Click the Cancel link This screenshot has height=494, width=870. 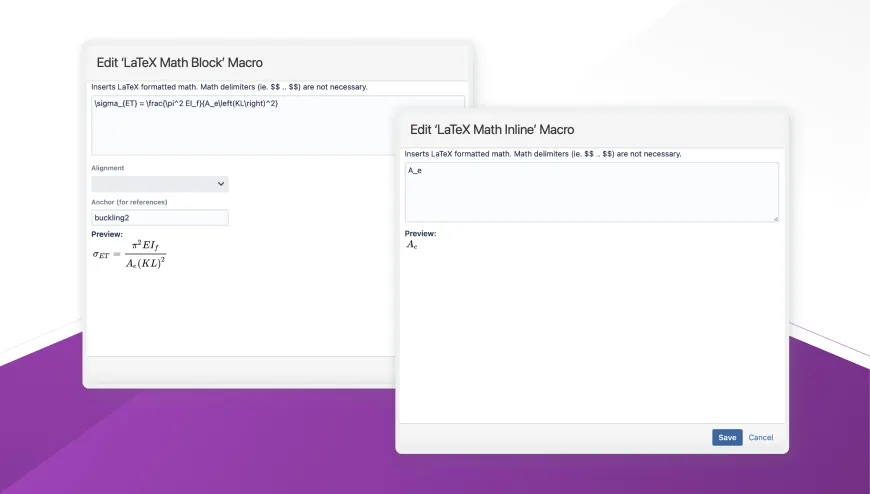click(x=761, y=437)
